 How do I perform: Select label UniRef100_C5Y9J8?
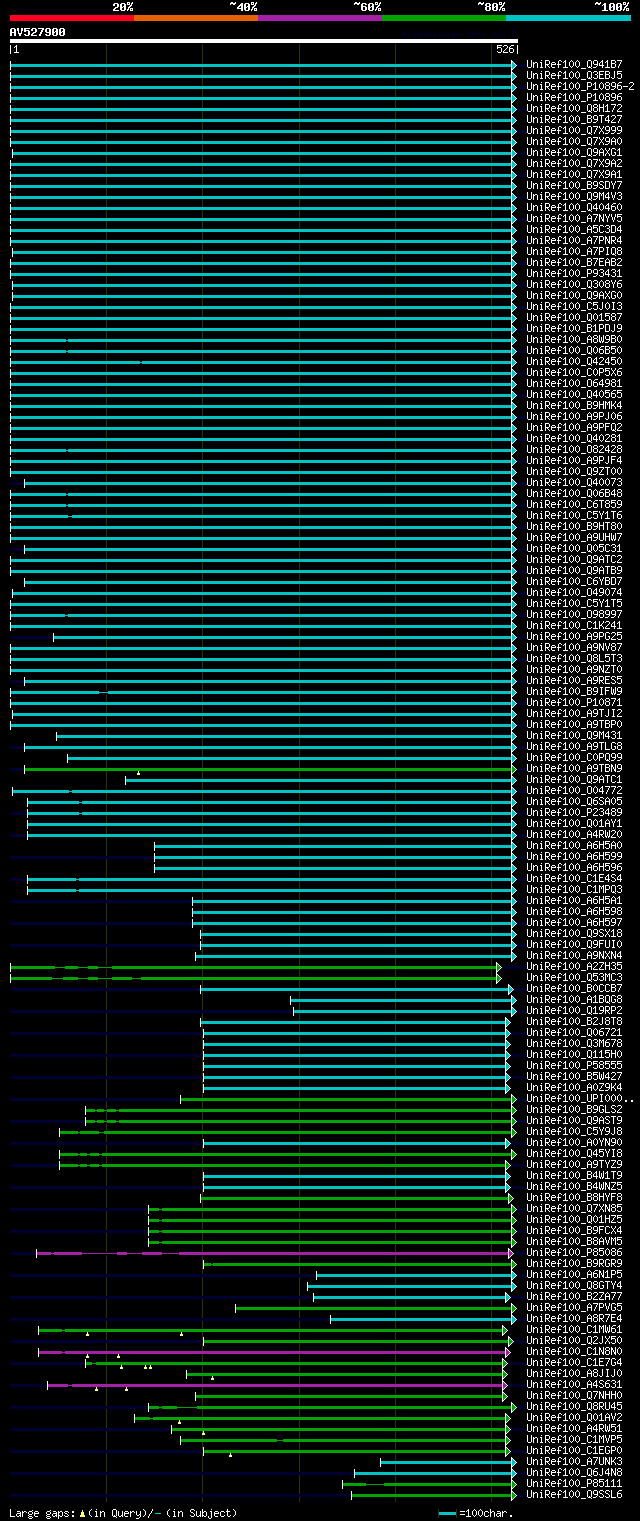pyautogui.click(x=574, y=1132)
